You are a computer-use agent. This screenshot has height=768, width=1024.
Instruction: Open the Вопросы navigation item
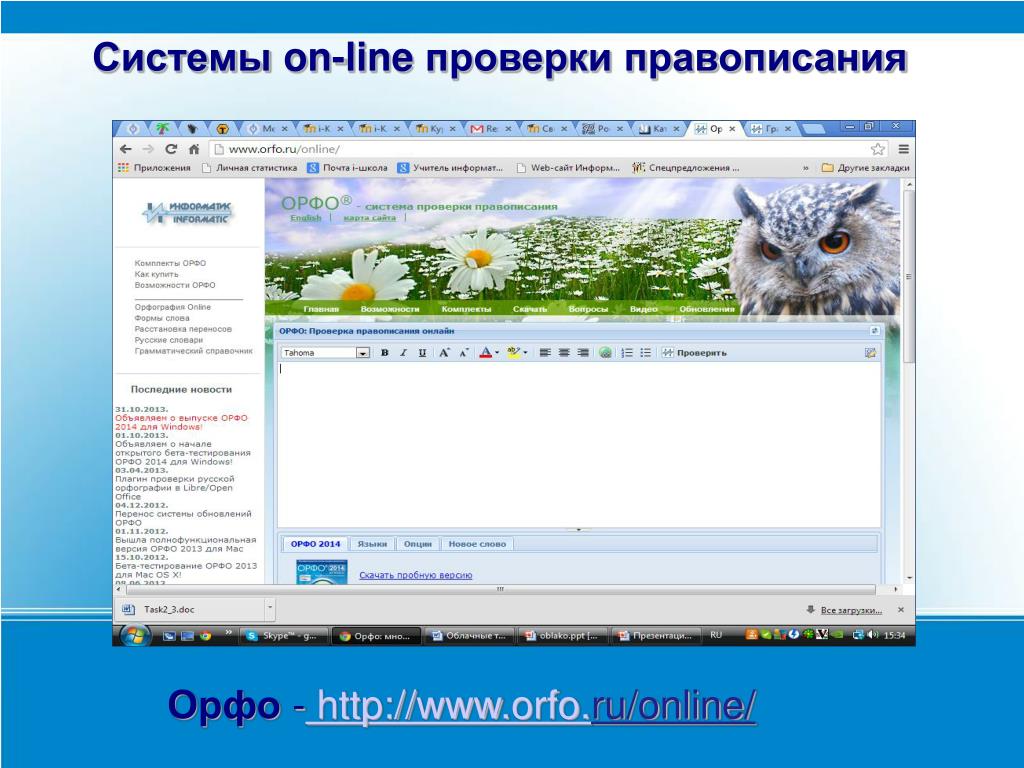(588, 309)
